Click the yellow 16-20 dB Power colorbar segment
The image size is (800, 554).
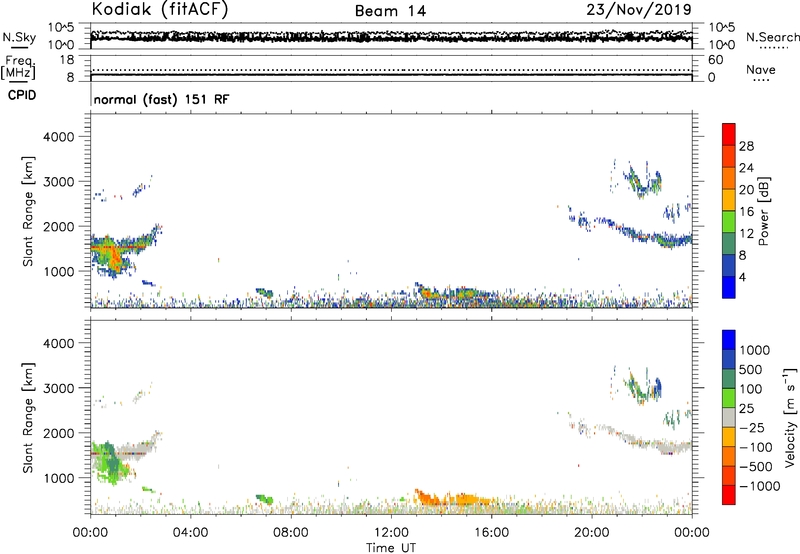coord(729,200)
